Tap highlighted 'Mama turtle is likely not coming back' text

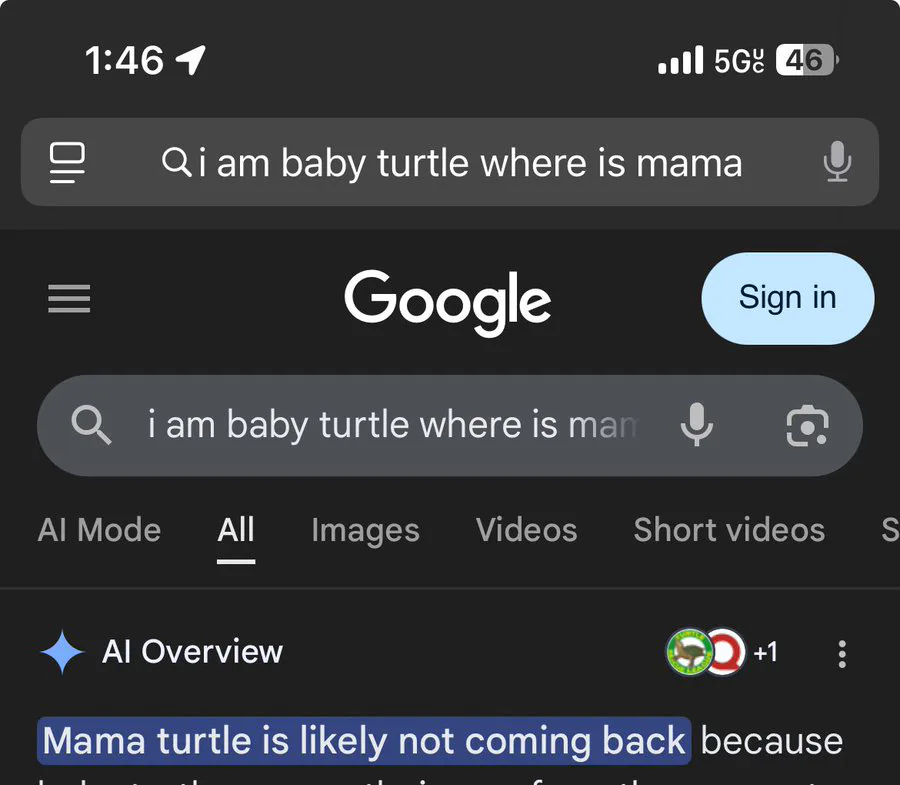coord(364,741)
